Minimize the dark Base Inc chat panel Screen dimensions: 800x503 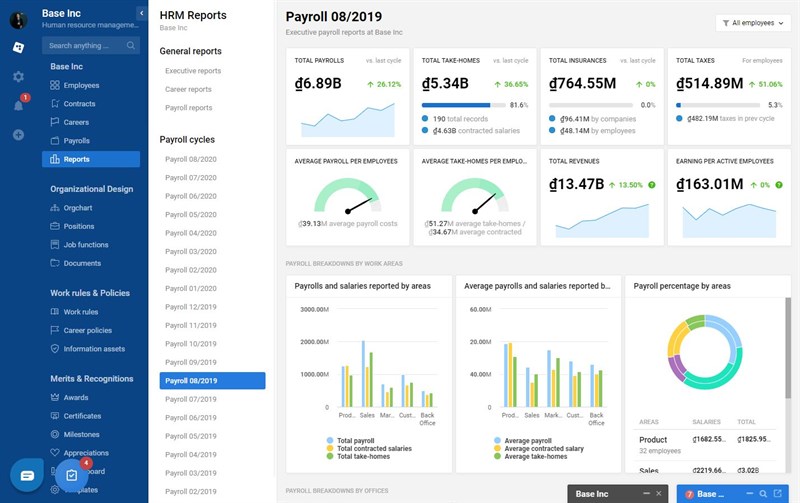coord(644,494)
